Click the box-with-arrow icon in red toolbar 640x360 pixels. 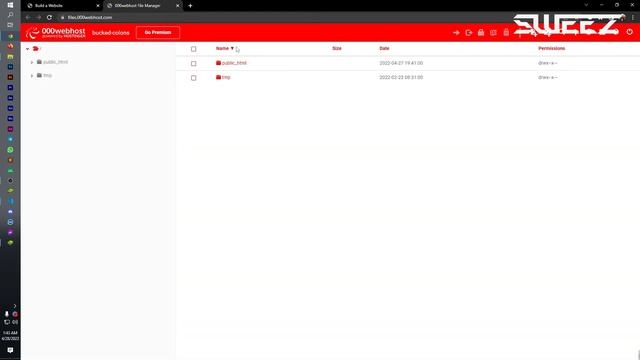click(x=469, y=33)
